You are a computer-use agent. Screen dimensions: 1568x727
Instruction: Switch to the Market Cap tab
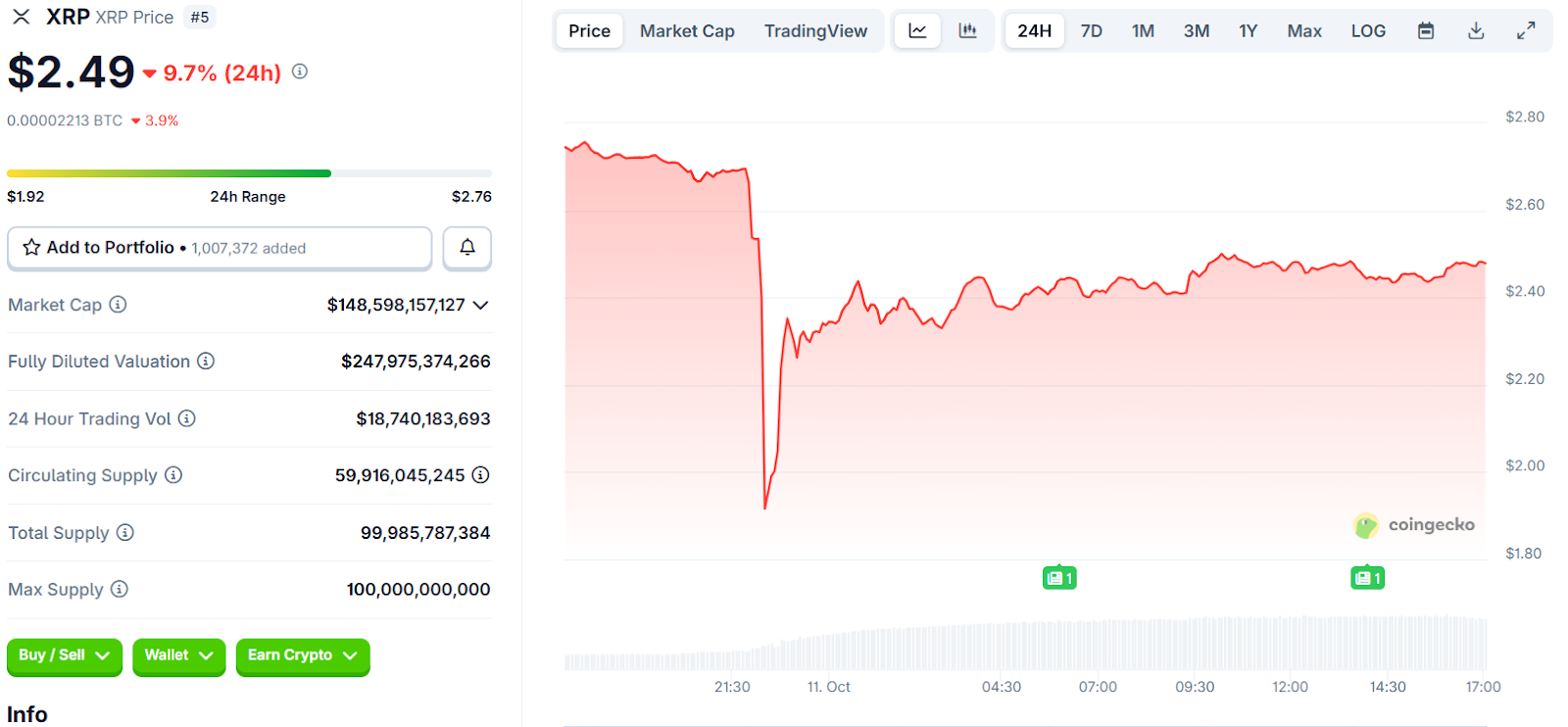tap(687, 31)
